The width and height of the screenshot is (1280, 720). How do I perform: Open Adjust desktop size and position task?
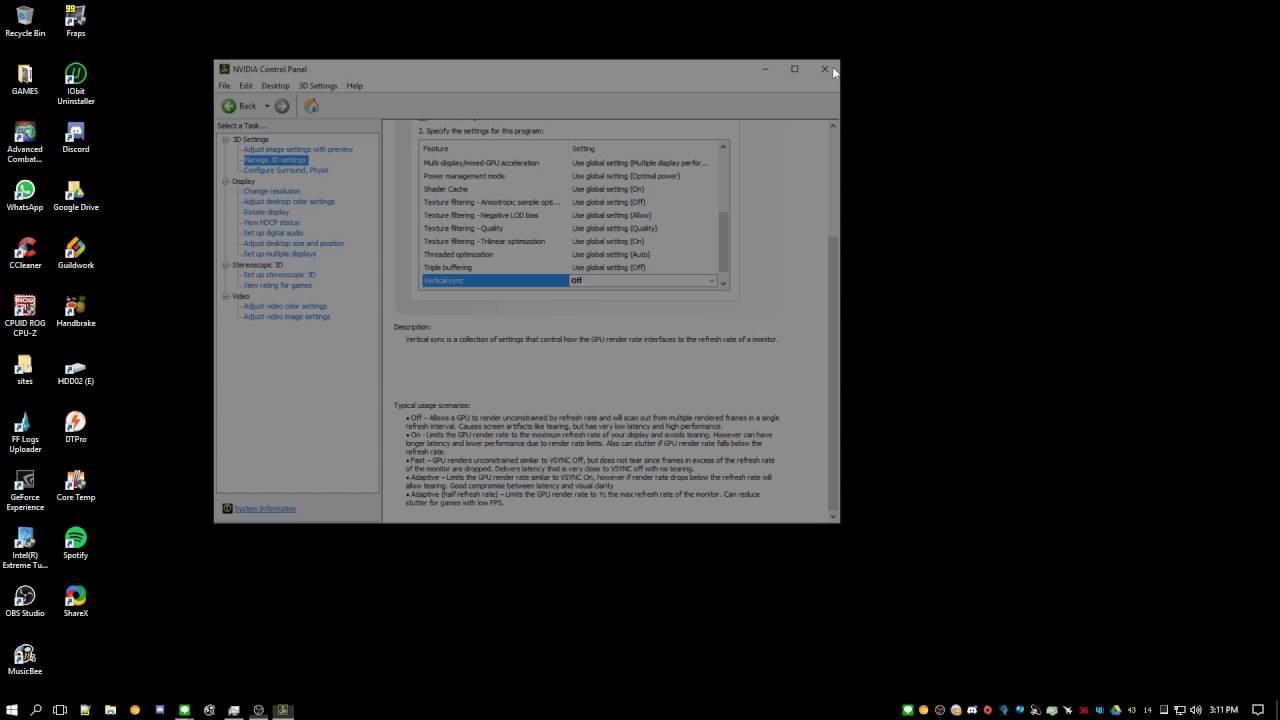point(294,243)
